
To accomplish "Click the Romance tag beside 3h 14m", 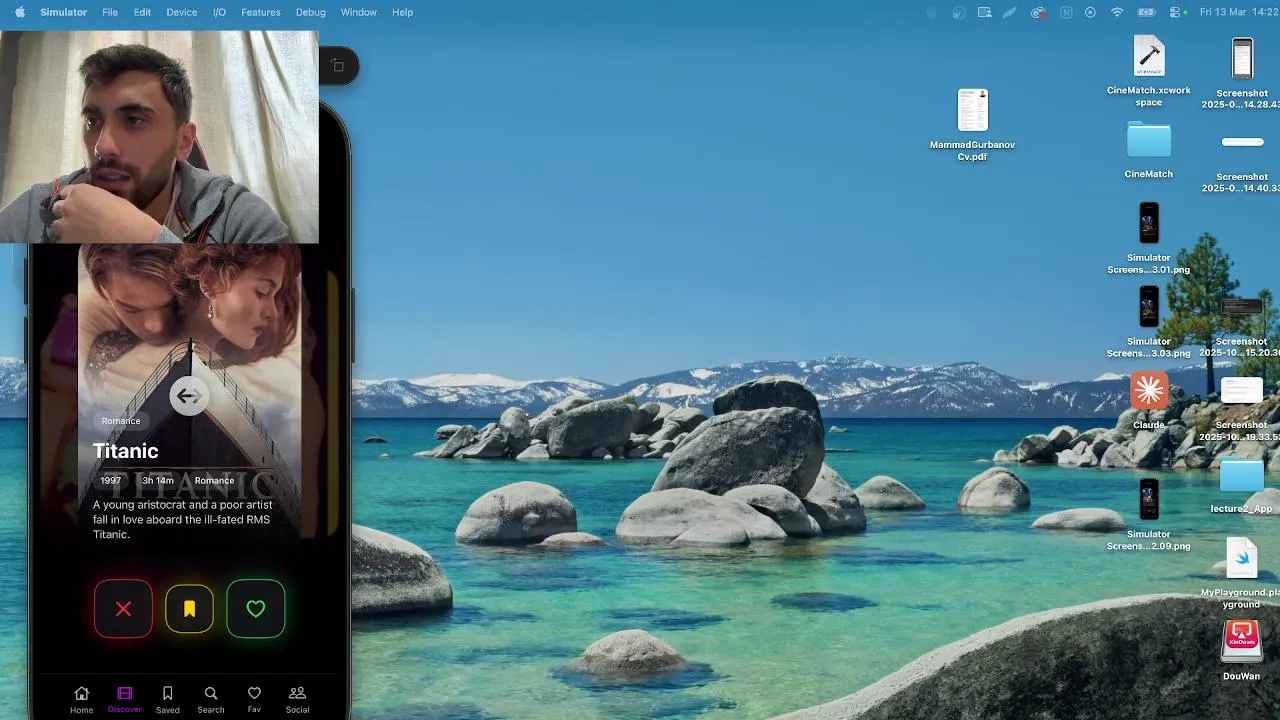I will click(214, 481).
